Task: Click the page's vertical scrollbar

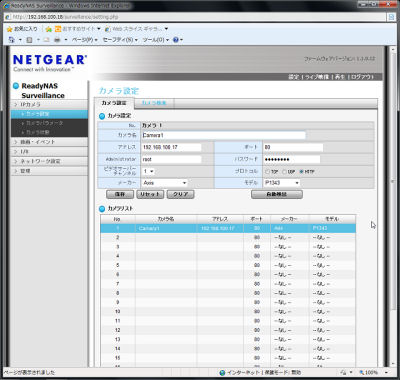Action: pyautogui.click(x=393, y=207)
